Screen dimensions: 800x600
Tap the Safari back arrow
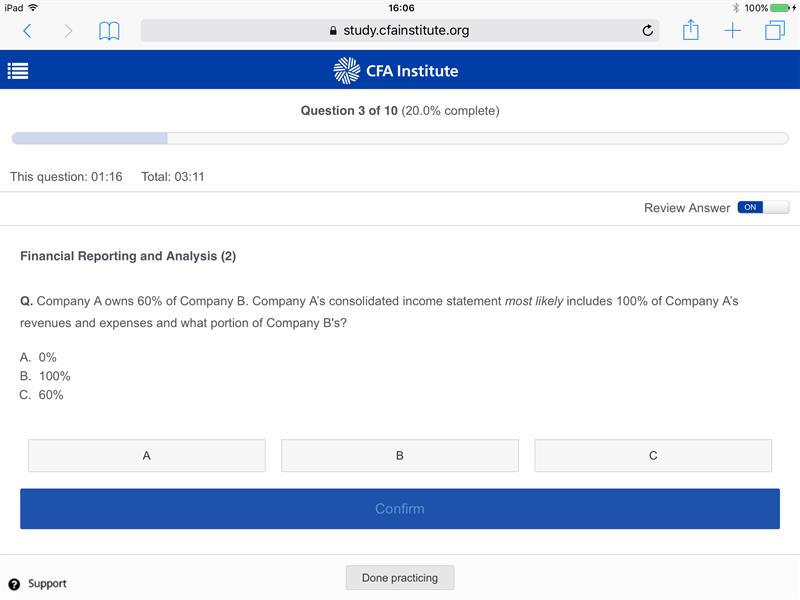coord(27,31)
